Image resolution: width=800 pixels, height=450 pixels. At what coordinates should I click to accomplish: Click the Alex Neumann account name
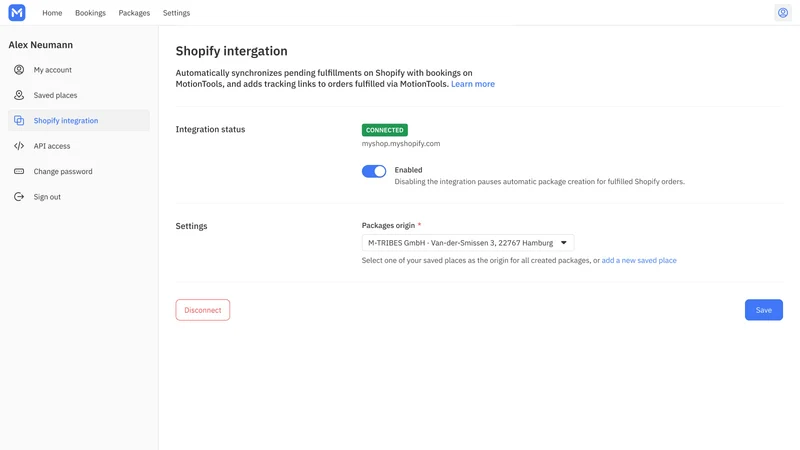click(x=41, y=45)
